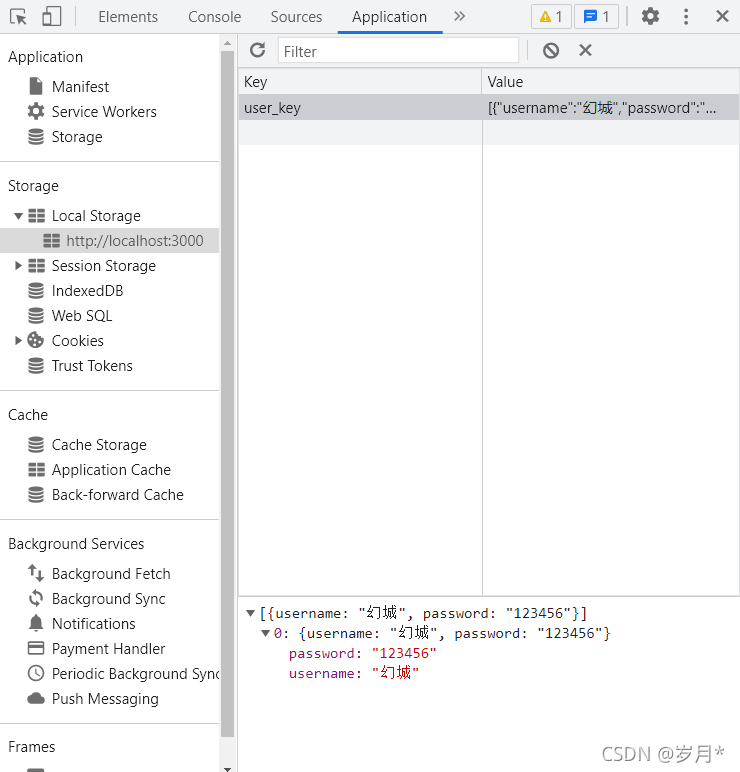This screenshot has height=772, width=740.
Task: Show more DevTools tabs chevron
Action: tap(459, 16)
